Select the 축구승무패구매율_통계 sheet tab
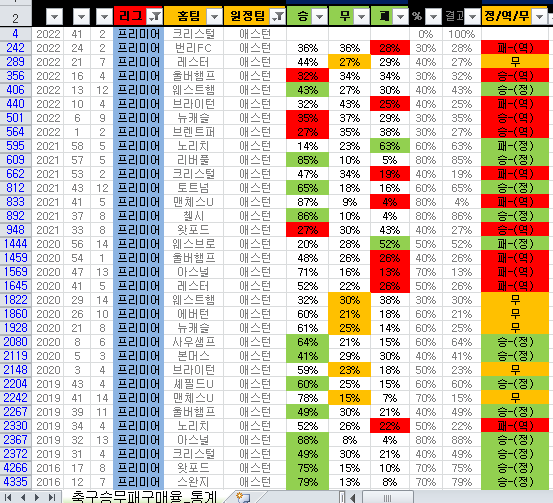This screenshot has height=503, width=553. (x=144, y=497)
